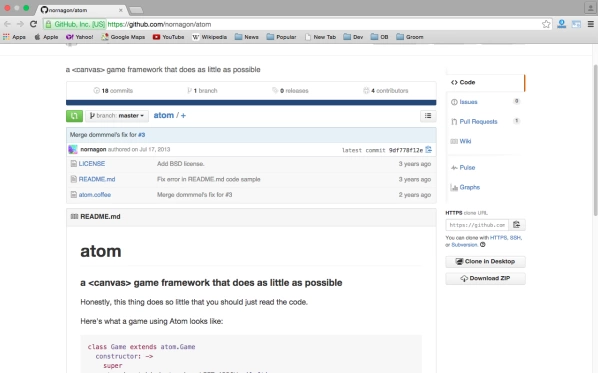
Task: Open the Yahoo! bookmark
Action: 79,37
